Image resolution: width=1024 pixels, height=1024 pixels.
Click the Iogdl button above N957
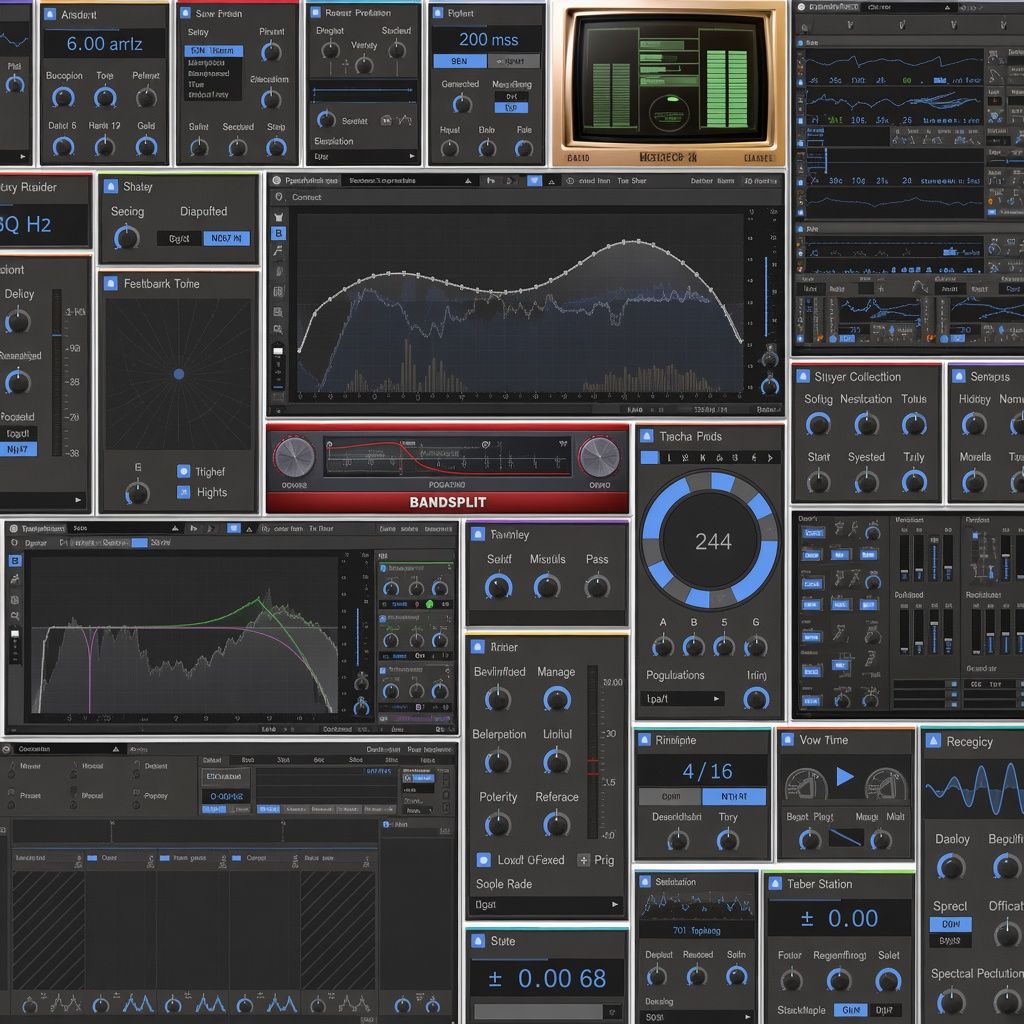18,433
